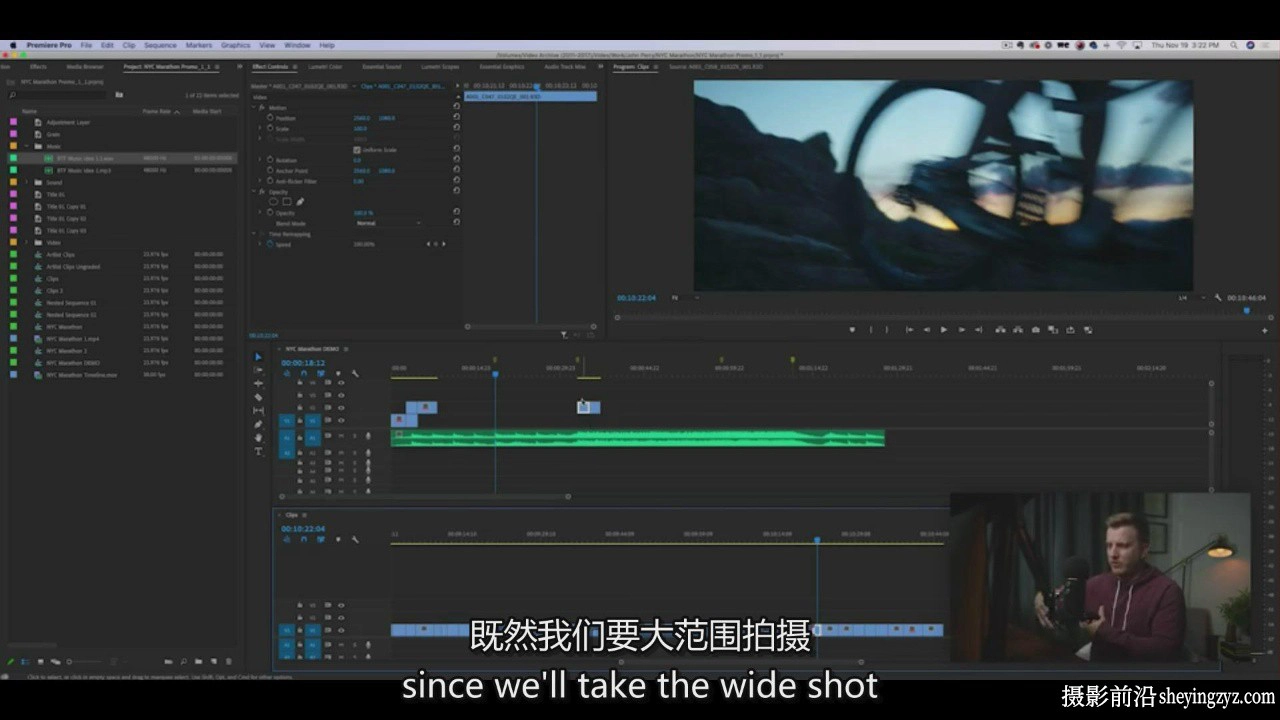The height and width of the screenshot is (720, 1280).
Task: Select the Track Select Forward tool
Action: pos(258,370)
